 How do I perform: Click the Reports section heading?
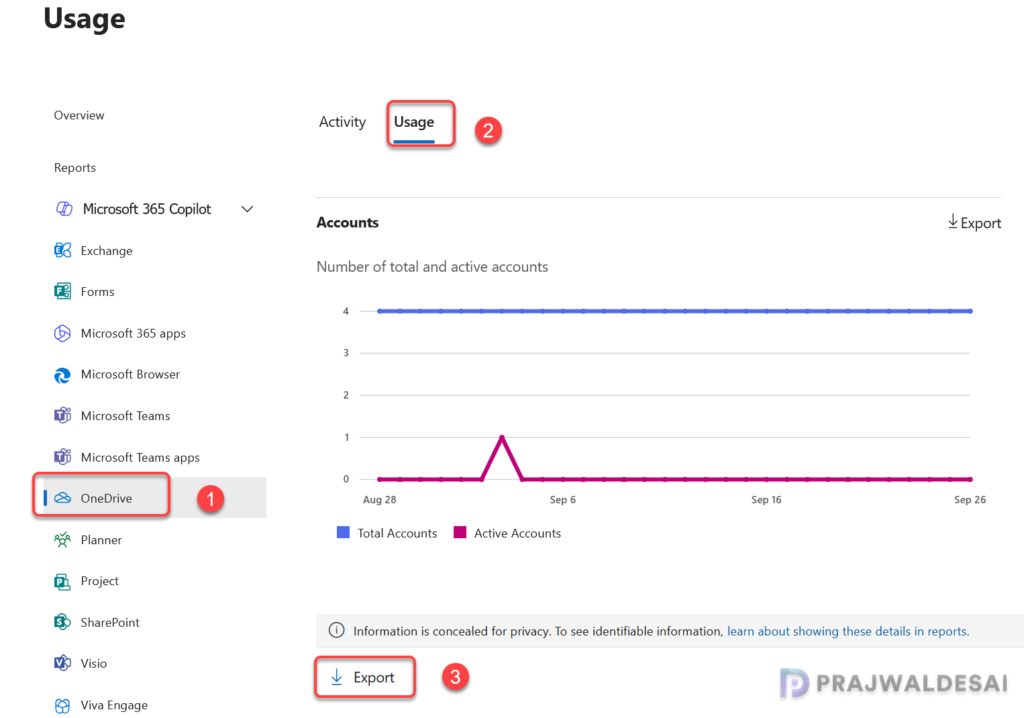[x=74, y=167]
